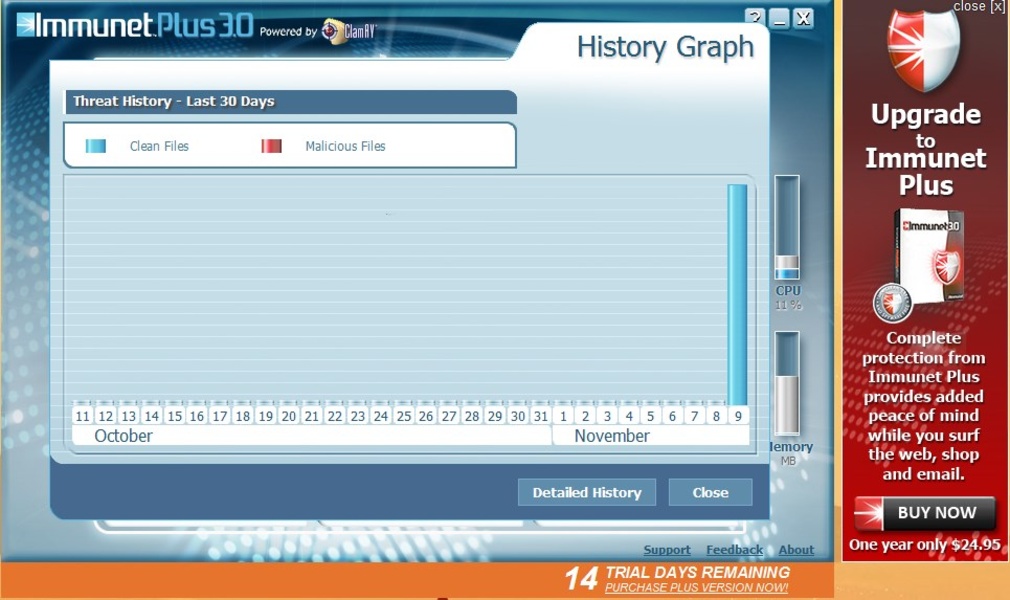Open the Support link
Viewport: 1010px width, 600px height.
click(x=667, y=550)
